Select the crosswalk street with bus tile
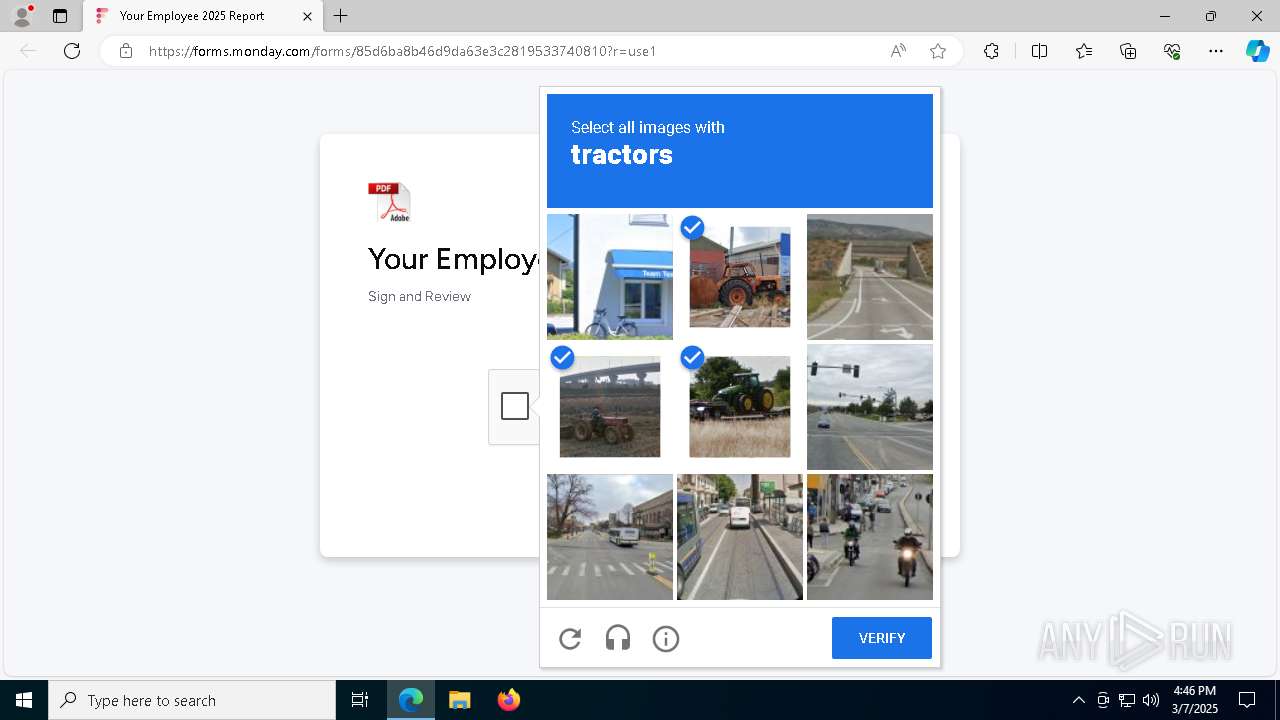This screenshot has height=720, width=1280. 610,537
